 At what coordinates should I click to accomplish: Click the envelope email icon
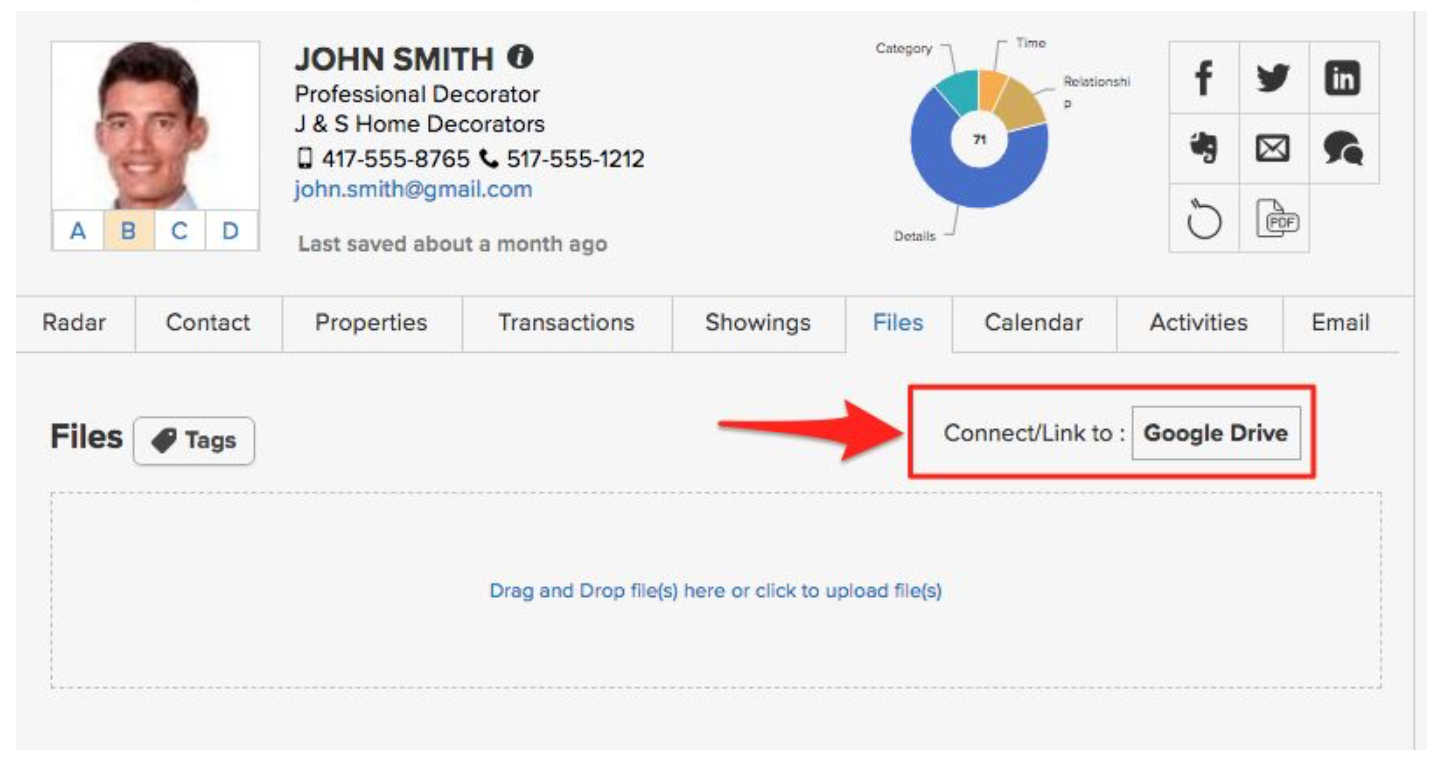coord(1273,149)
